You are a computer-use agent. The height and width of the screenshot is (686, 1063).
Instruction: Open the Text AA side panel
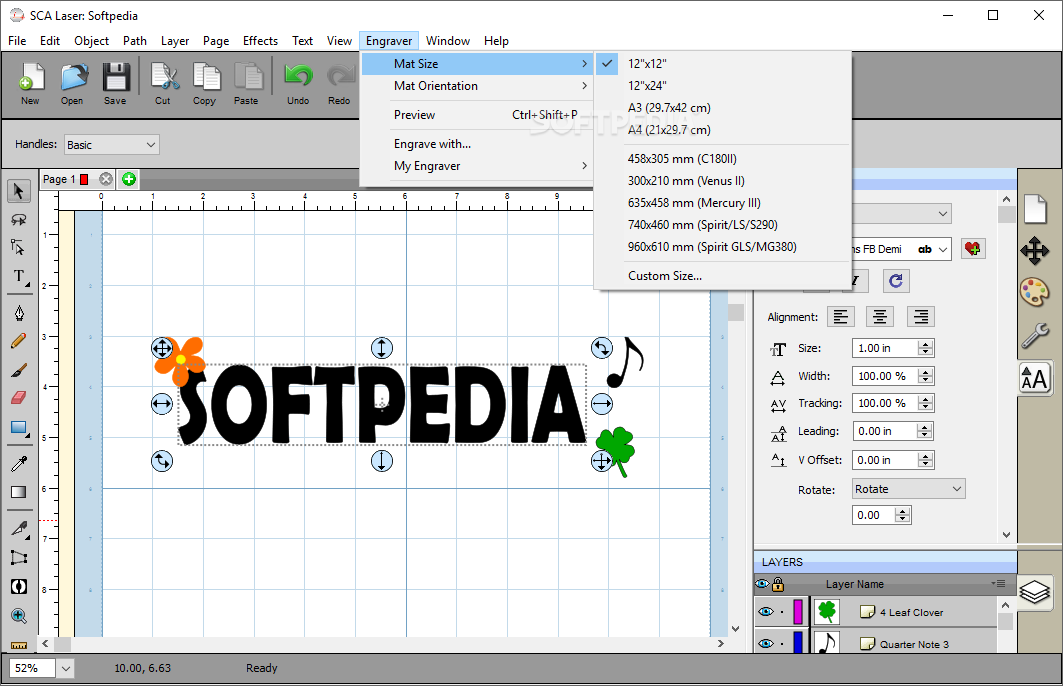coord(1035,378)
